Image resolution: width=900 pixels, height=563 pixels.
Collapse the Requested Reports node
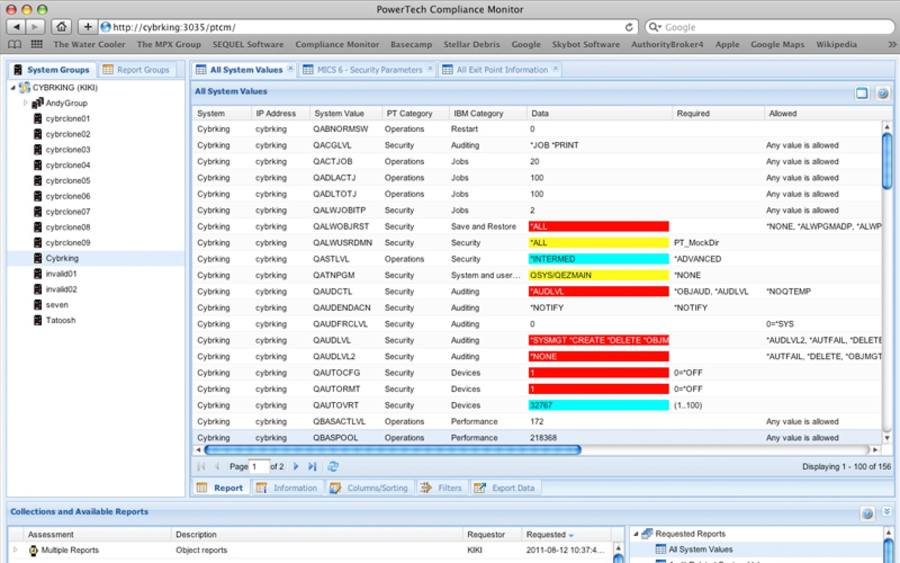(636, 534)
